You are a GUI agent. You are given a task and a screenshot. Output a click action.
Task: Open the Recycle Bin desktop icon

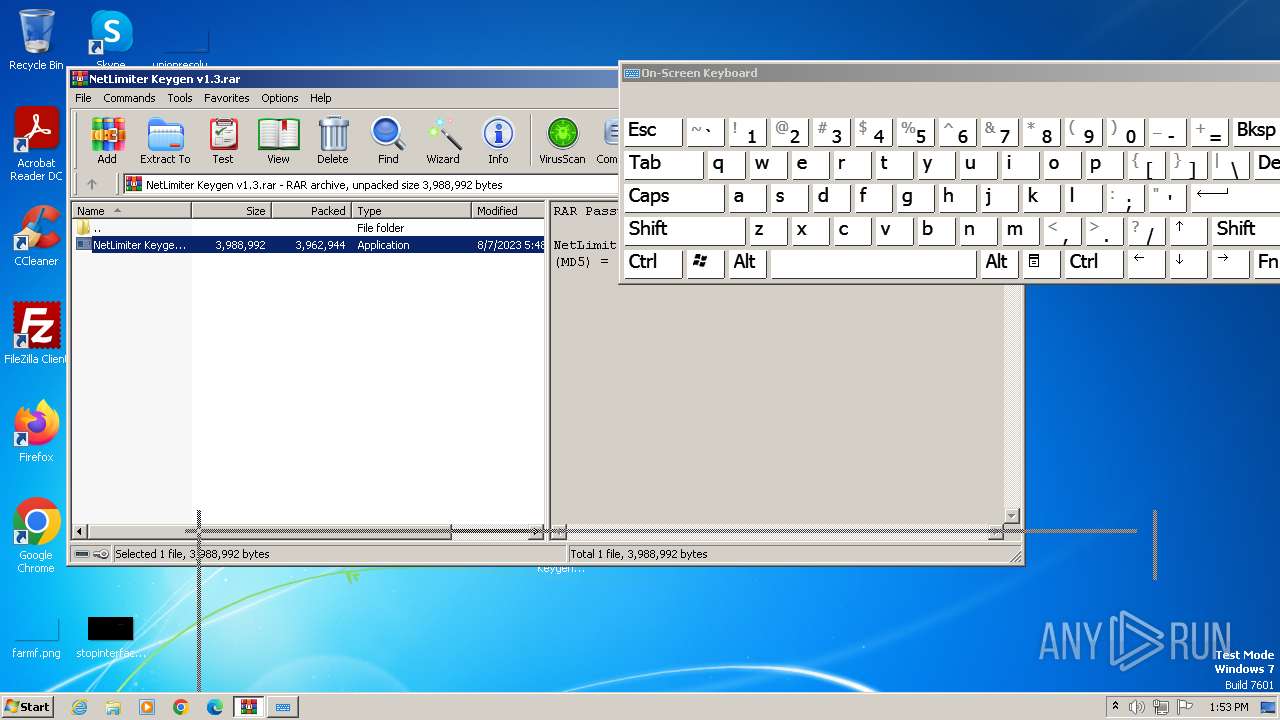click(x=36, y=40)
